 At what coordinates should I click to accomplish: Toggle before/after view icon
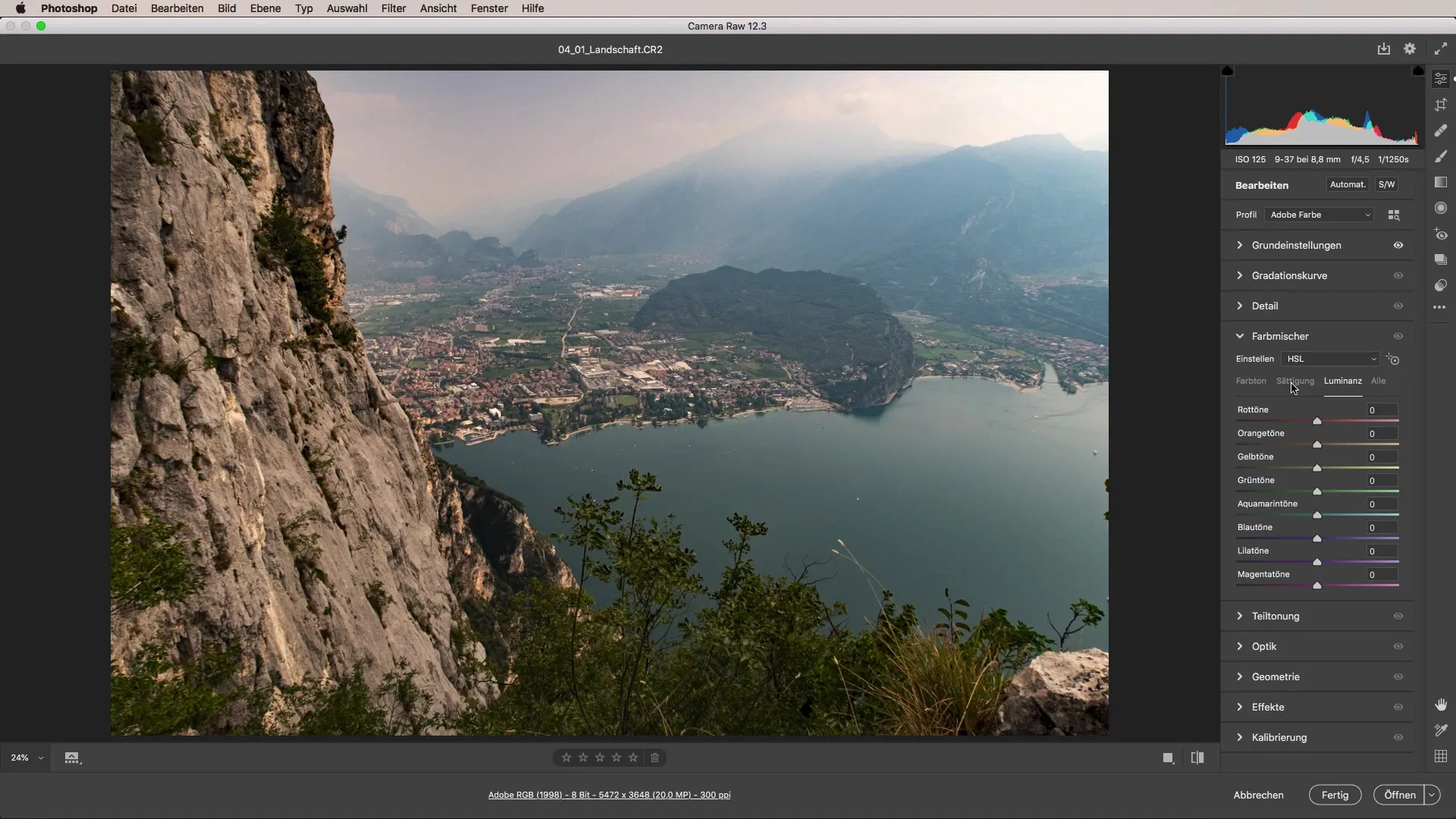pyautogui.click(x=1197, y=758)
